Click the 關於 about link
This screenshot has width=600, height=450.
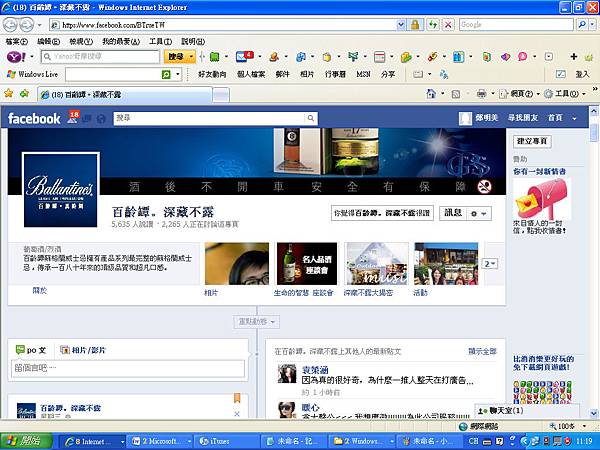click(40, 290)
